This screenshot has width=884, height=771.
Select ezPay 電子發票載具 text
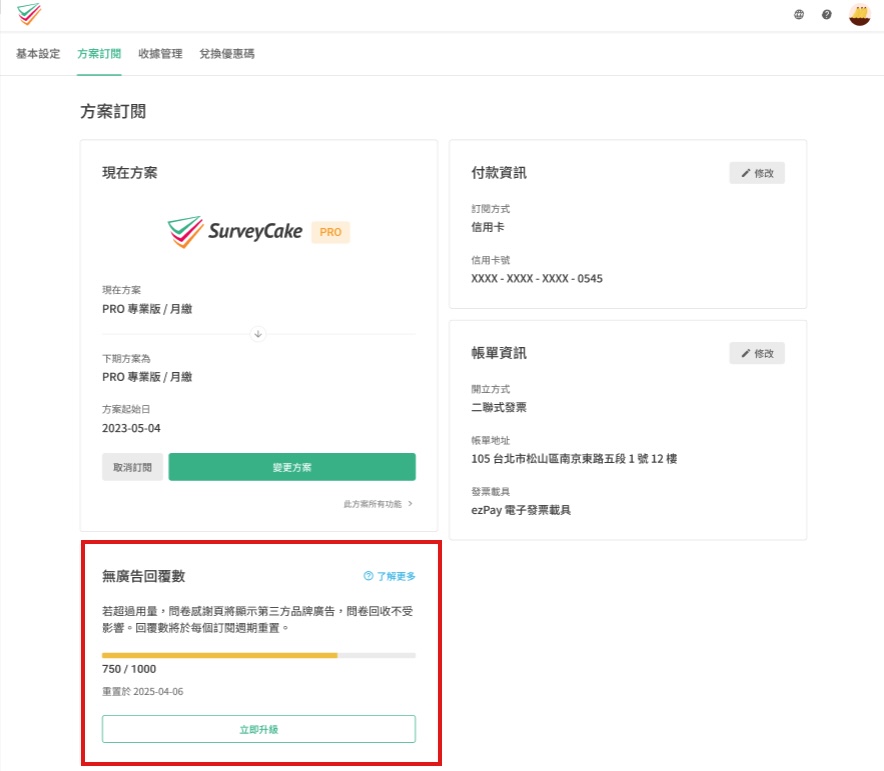click(521, 510)
